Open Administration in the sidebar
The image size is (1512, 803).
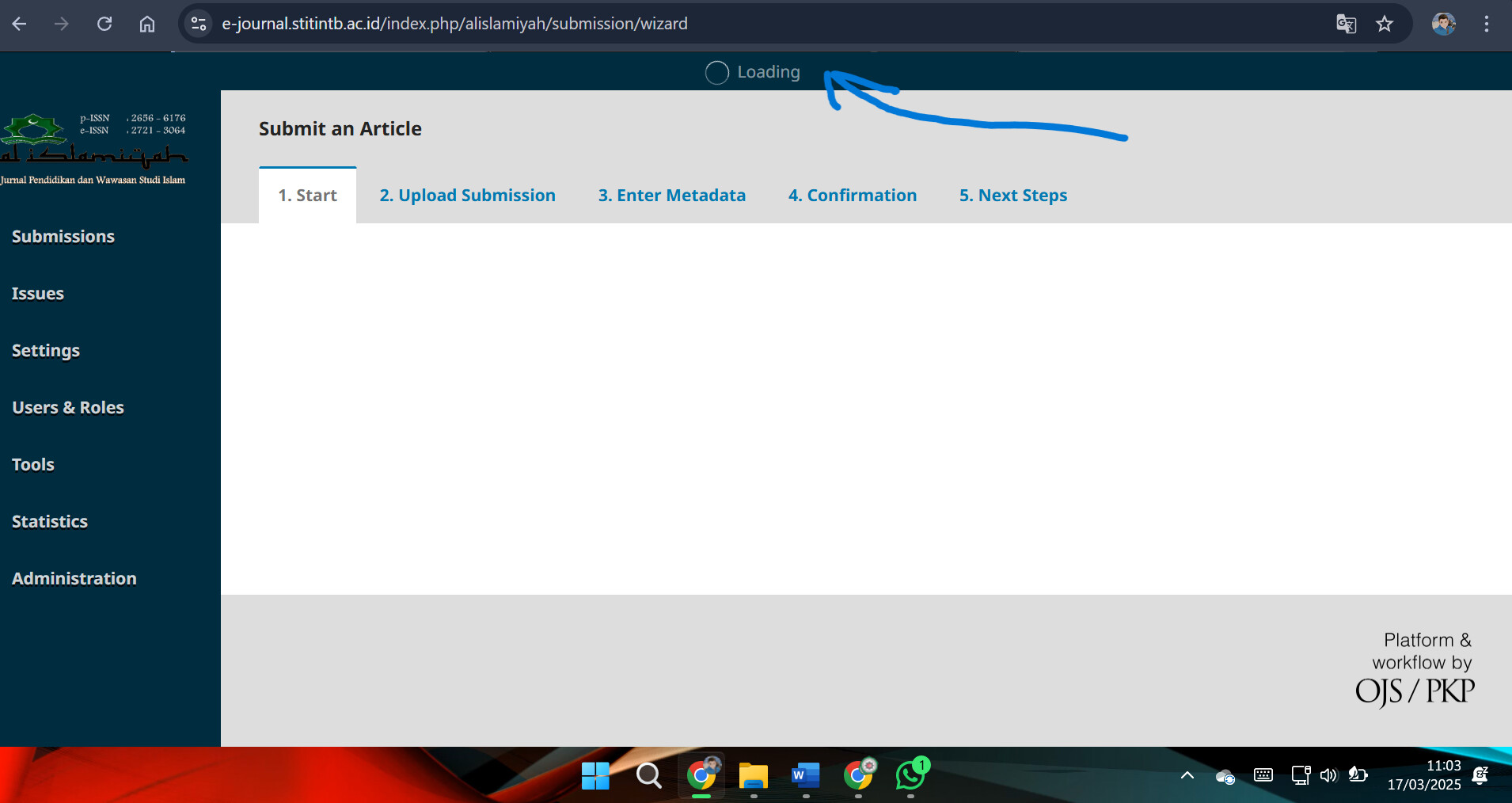pos(74,579)
